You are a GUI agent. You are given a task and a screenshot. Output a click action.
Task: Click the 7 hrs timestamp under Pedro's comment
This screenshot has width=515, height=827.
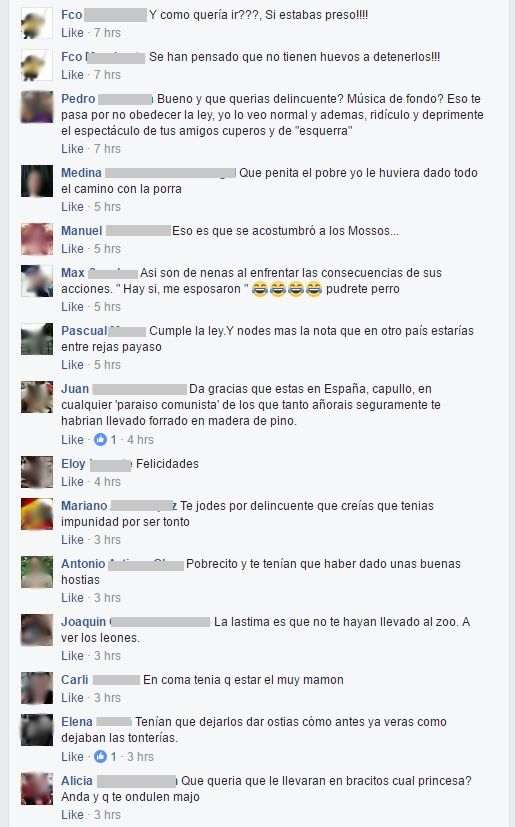click(x=107, y=149)
